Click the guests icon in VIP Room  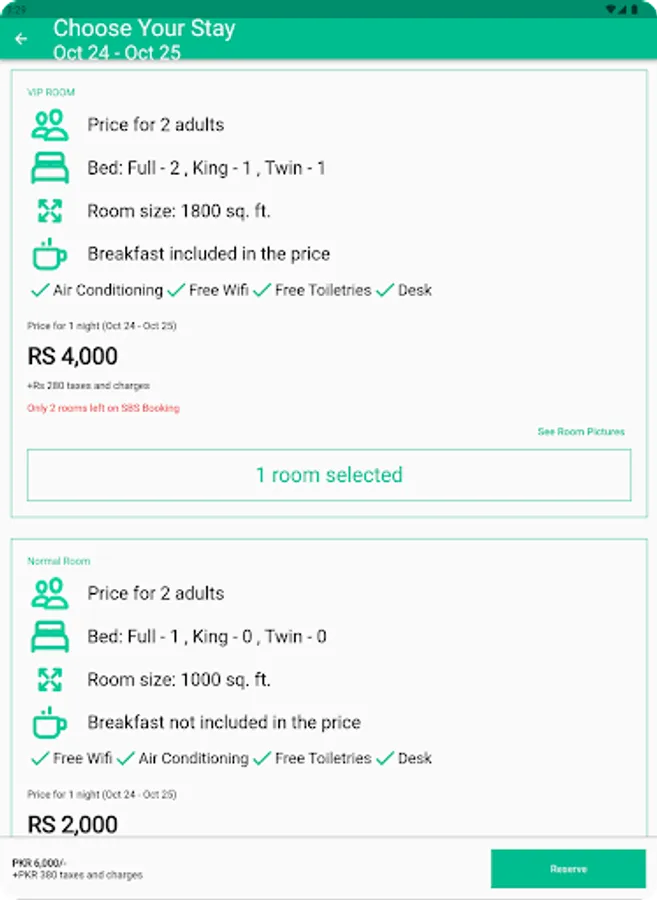[49, 125]
